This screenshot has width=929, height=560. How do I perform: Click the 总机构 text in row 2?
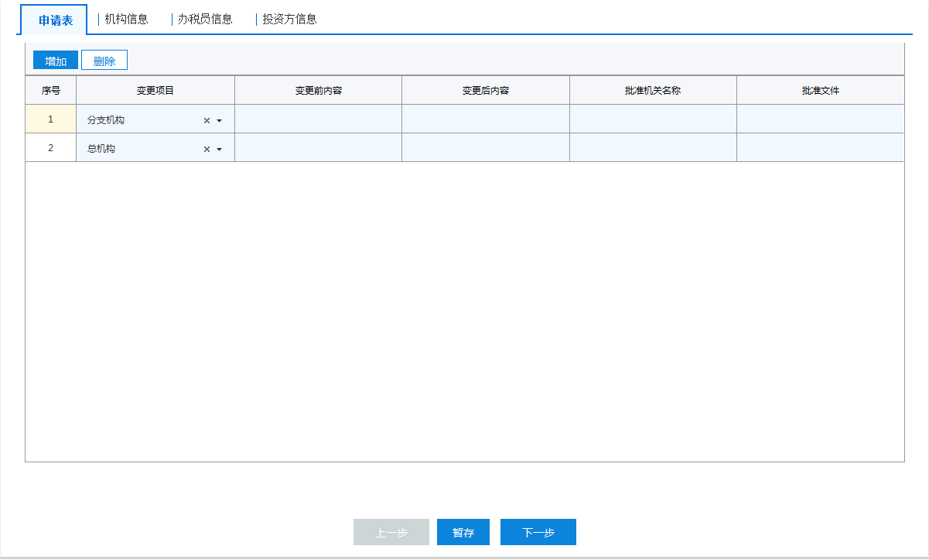(101, 148)
